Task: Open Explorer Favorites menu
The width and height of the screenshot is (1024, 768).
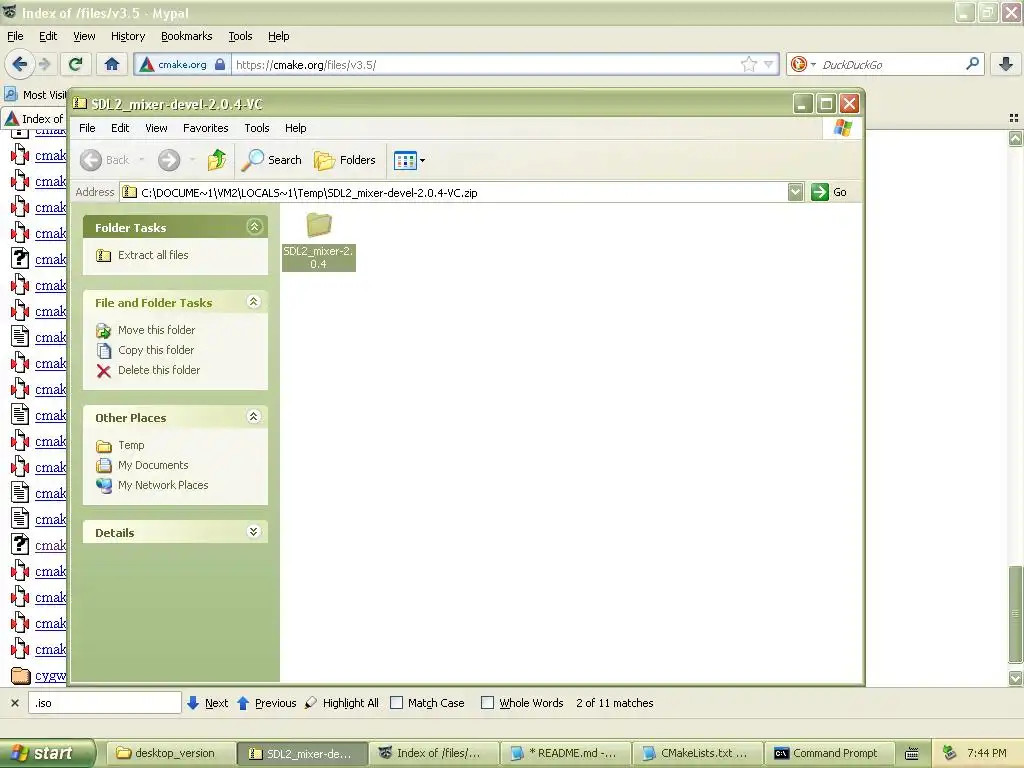Action: coord(206,128)
